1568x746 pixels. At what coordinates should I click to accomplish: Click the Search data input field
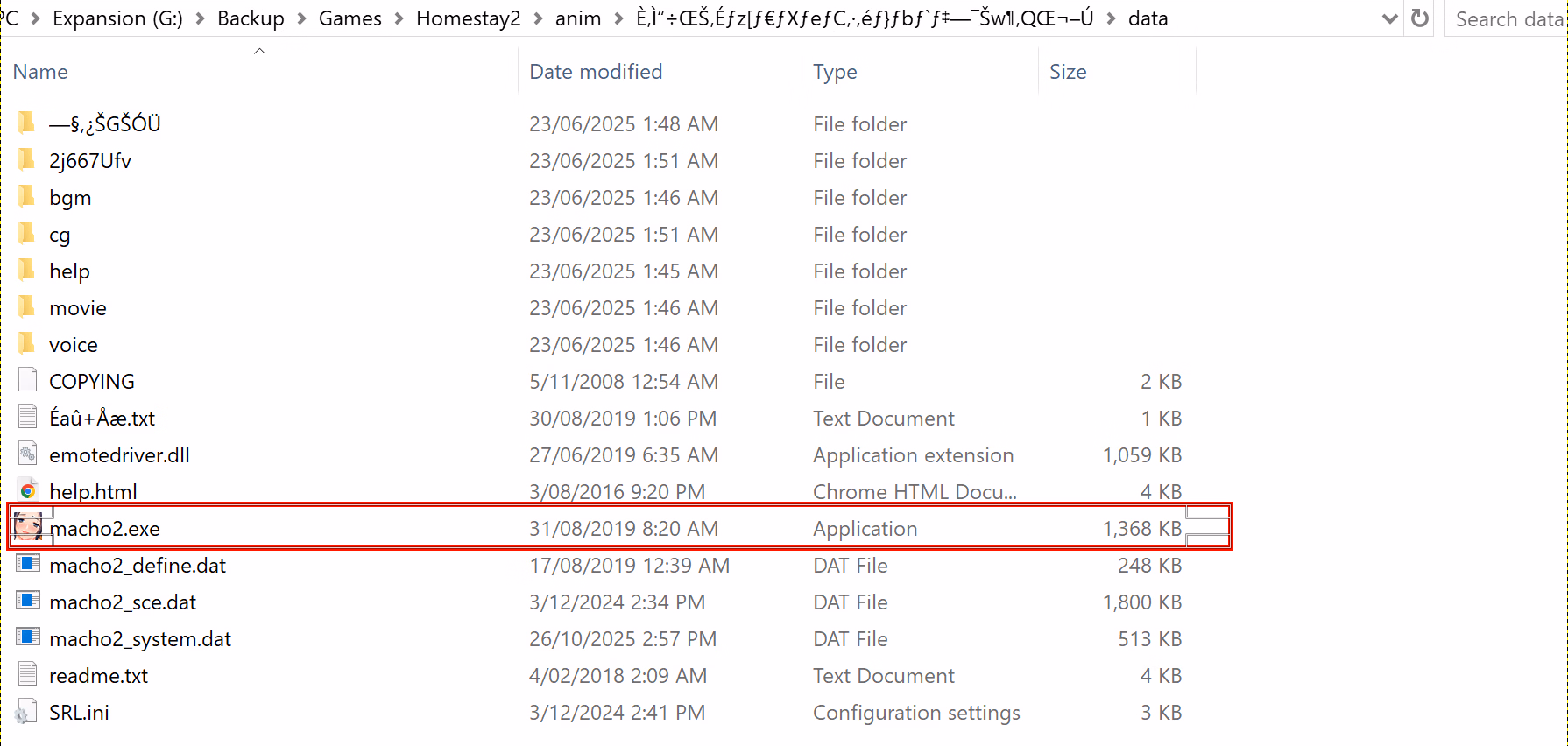[1508, 18]
